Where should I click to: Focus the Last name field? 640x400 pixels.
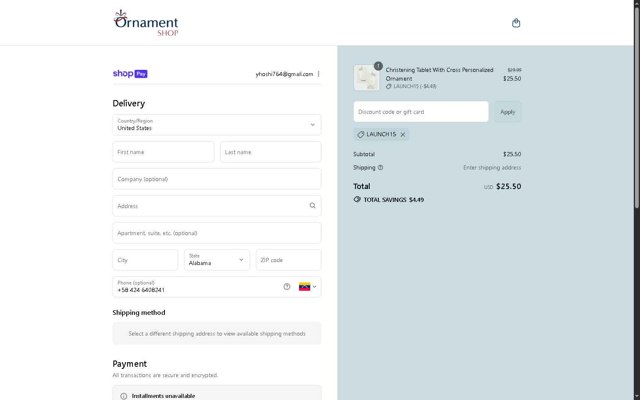(x=271, y=152)
